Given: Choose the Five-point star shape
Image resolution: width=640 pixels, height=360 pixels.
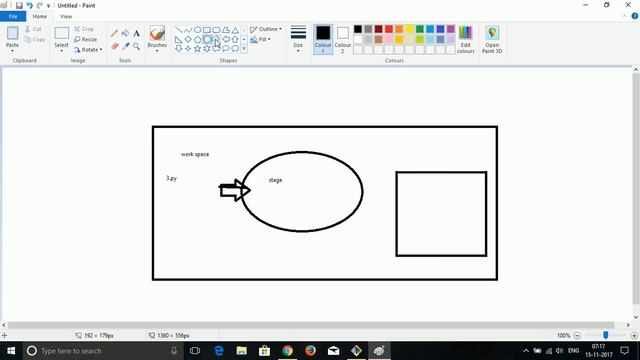Looking at the screenshot, I should coord(198,49).
